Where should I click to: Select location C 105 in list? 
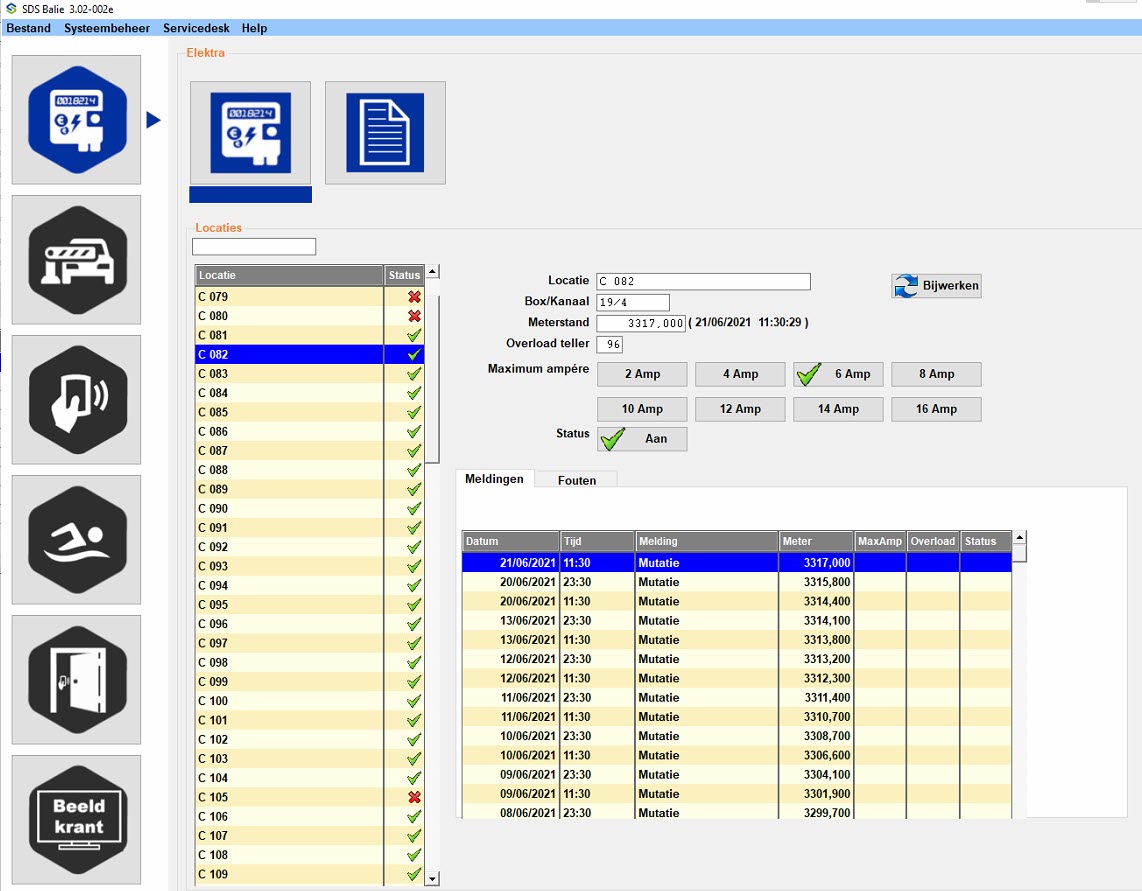310,797
